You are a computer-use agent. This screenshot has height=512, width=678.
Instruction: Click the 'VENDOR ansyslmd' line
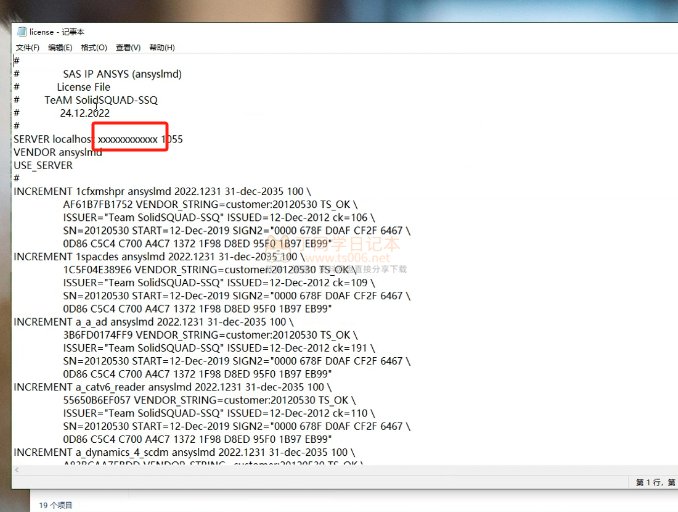coord(58,152)
